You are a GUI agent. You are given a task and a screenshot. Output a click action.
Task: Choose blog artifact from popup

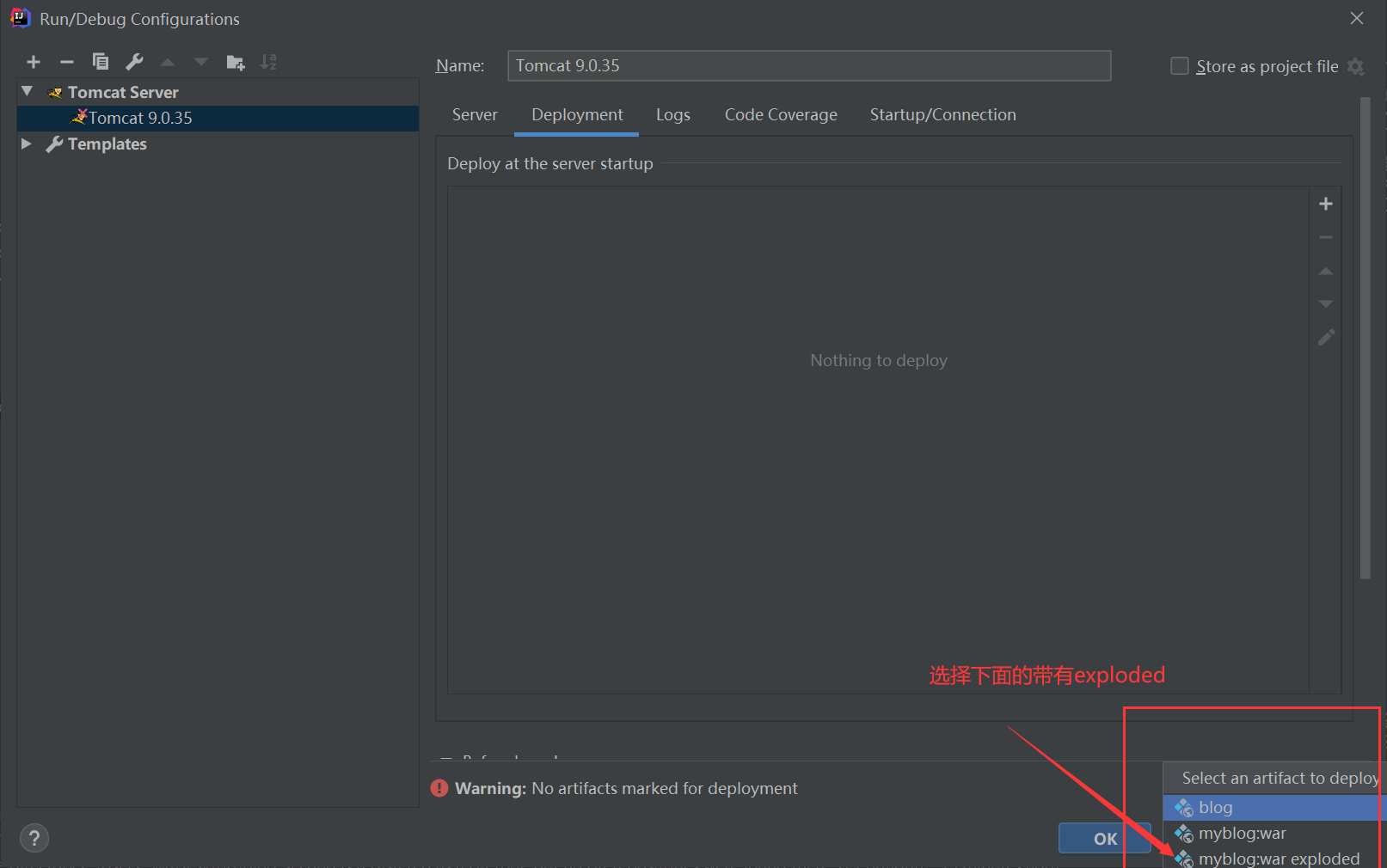(1274, 807)
